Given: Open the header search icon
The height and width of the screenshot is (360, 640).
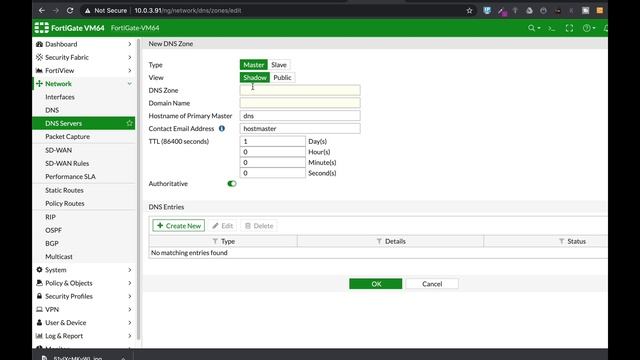Looking at the screenshot, I should tap(531, 28).
